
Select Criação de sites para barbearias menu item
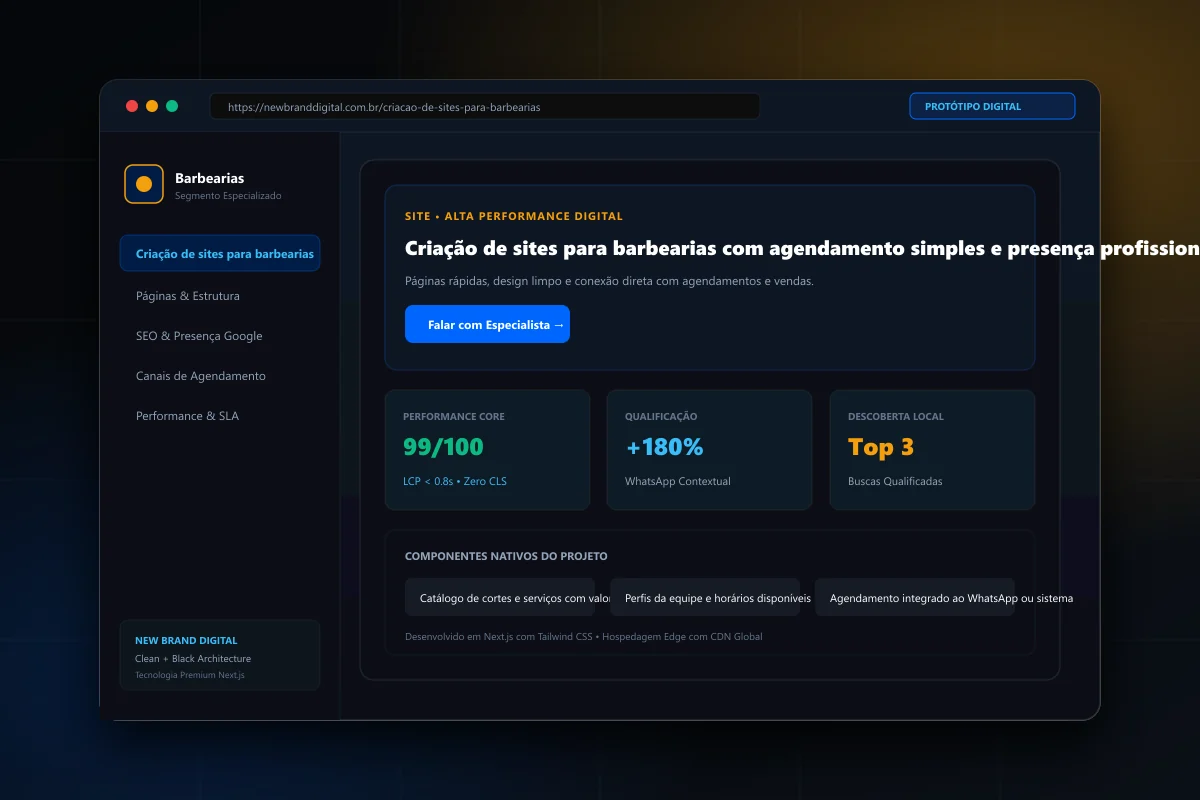click(x=220, y=253)
